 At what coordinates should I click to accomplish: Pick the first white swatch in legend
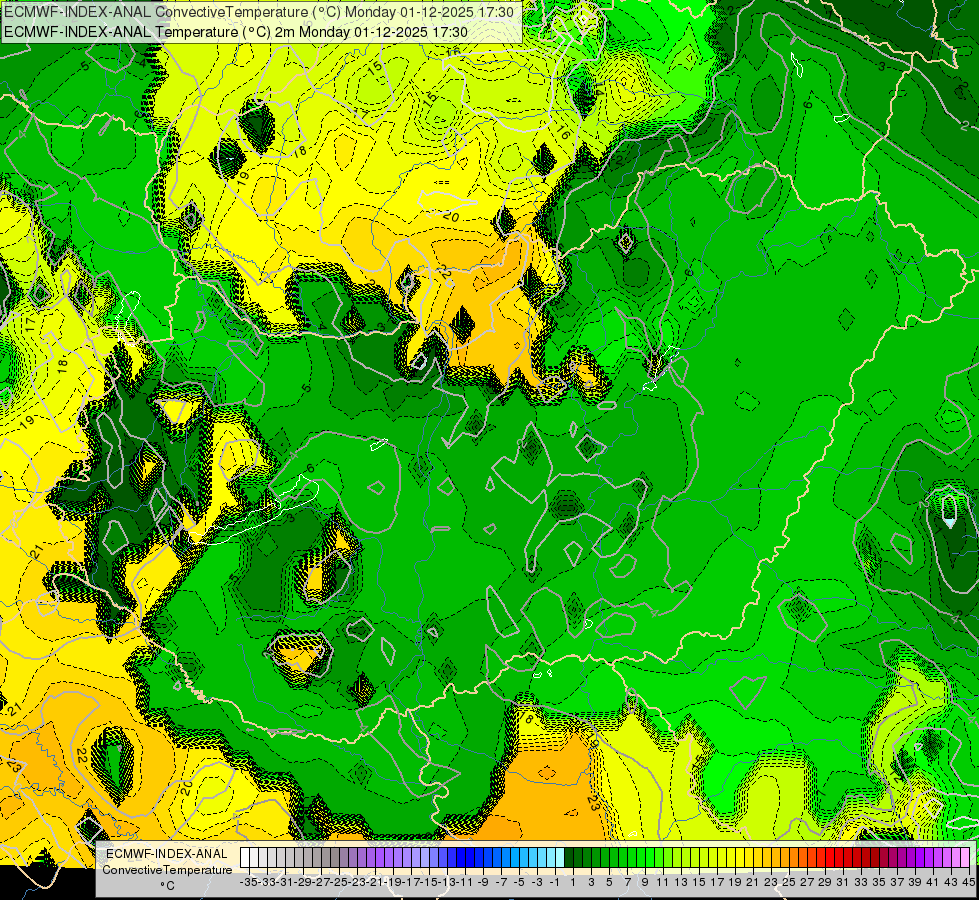(245, 858)
